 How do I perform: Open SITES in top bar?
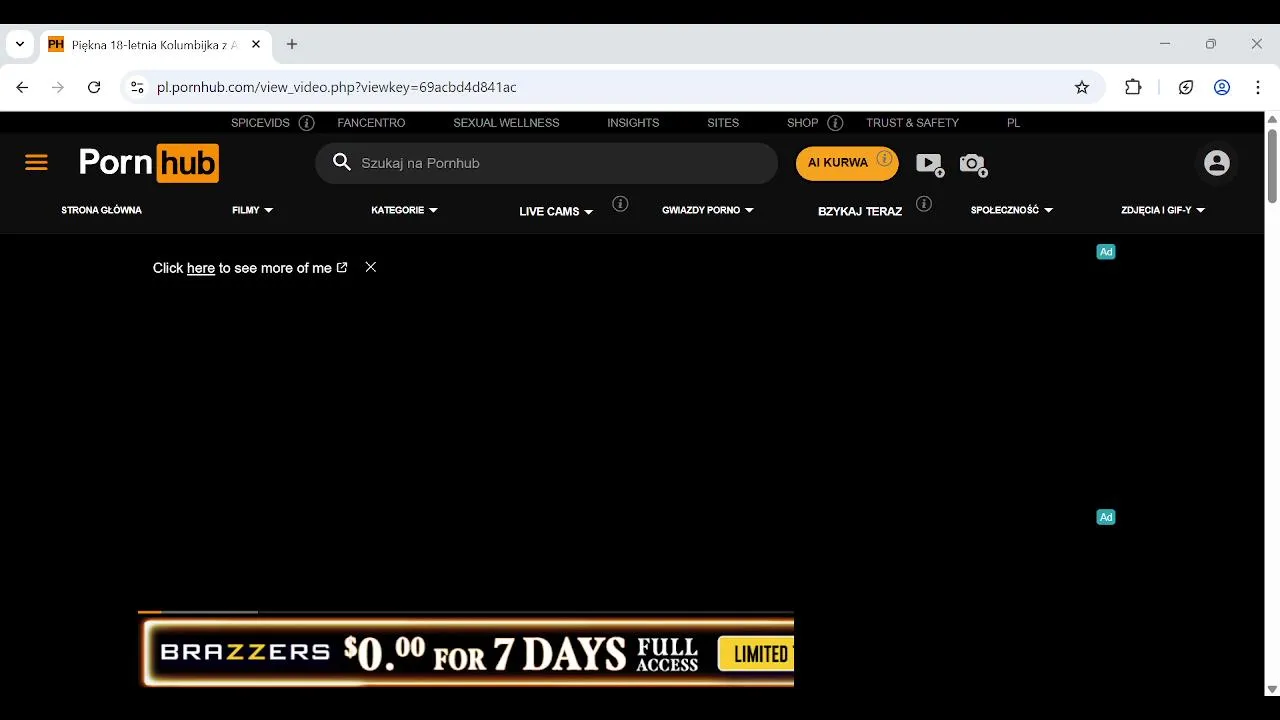[x=723, y=123]
